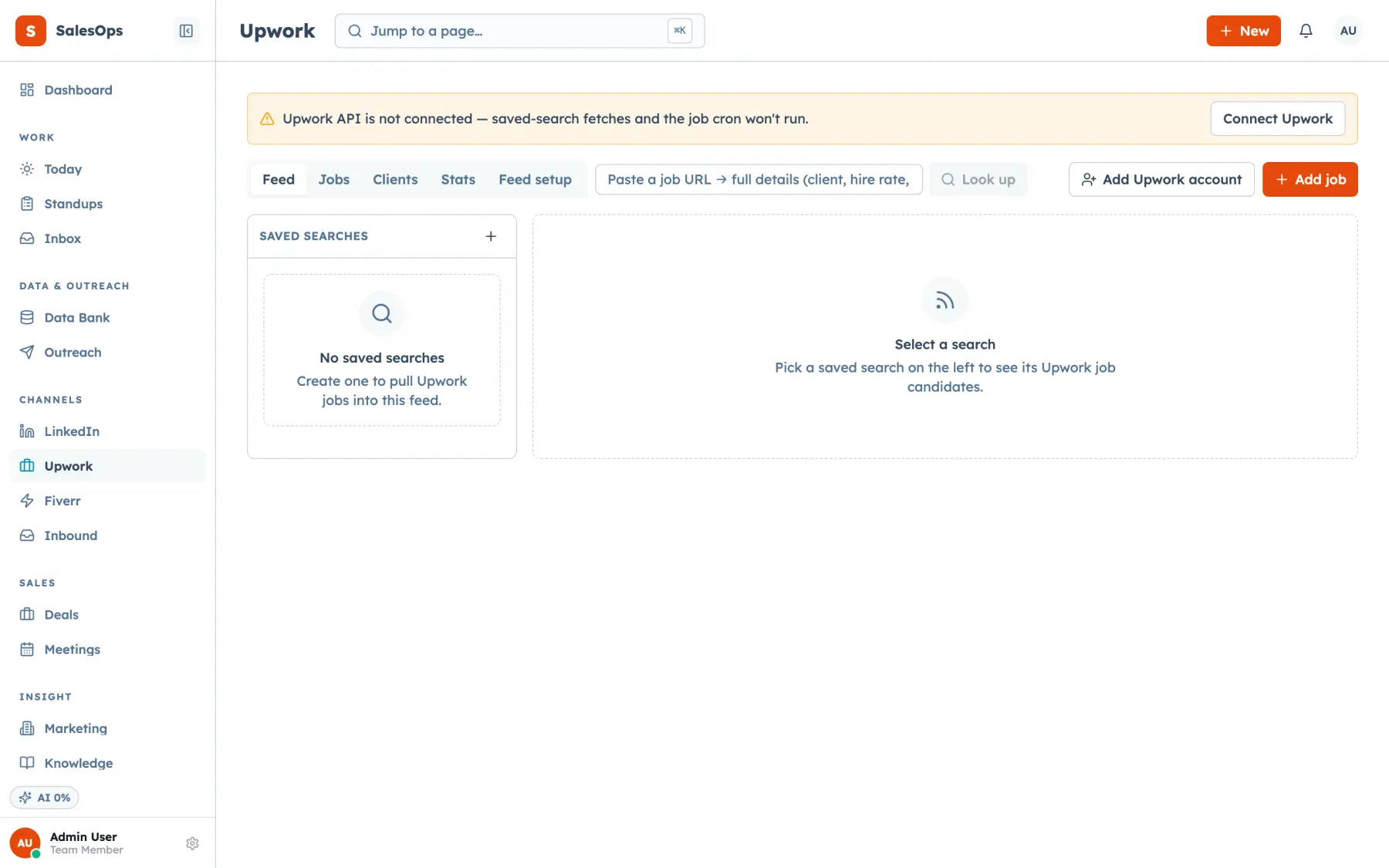The width and height of the screenshot is (1389, 868).
Task: Switch to the Jobs tab
Action: pos(334,180)
